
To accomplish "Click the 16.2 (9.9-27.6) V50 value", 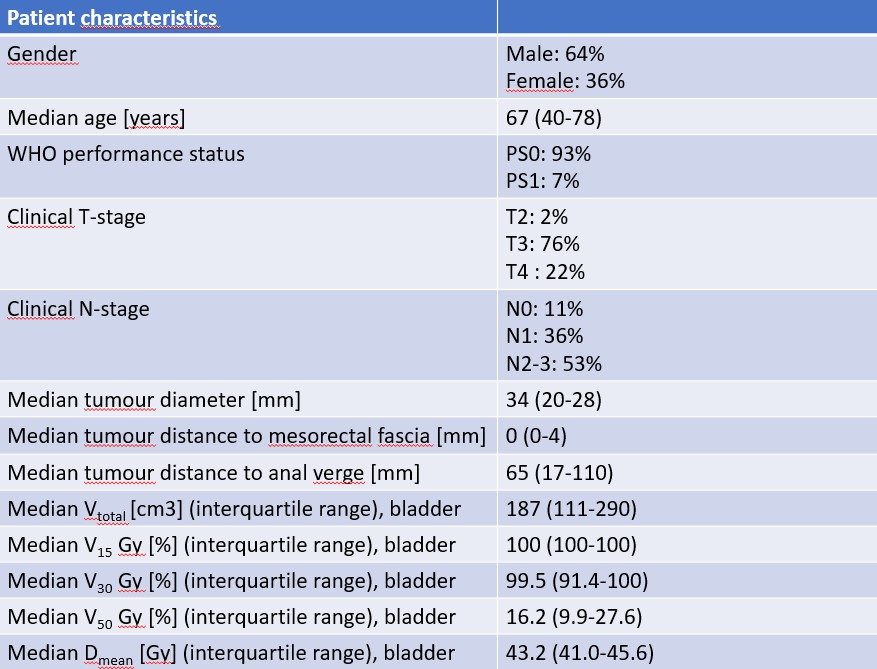I will 574,616.
